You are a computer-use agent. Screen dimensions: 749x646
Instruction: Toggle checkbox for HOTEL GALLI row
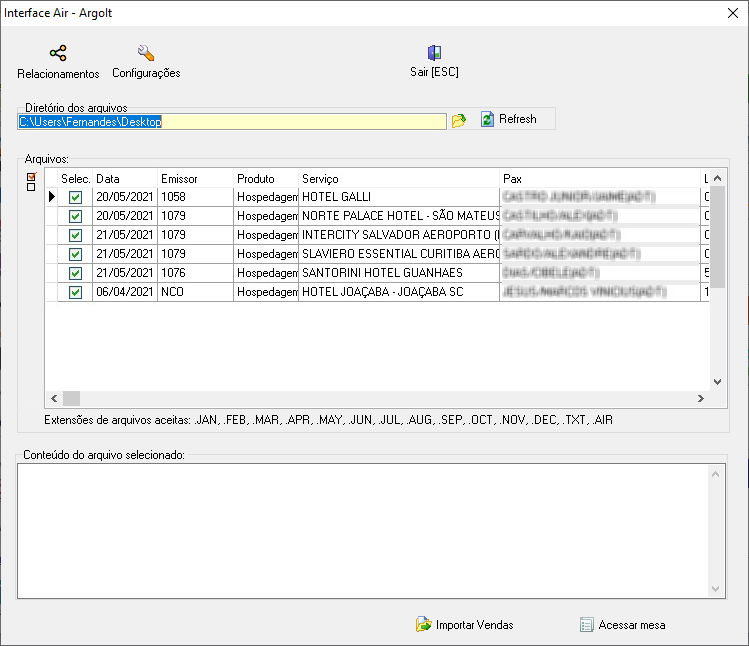click(x=75, y=197)
